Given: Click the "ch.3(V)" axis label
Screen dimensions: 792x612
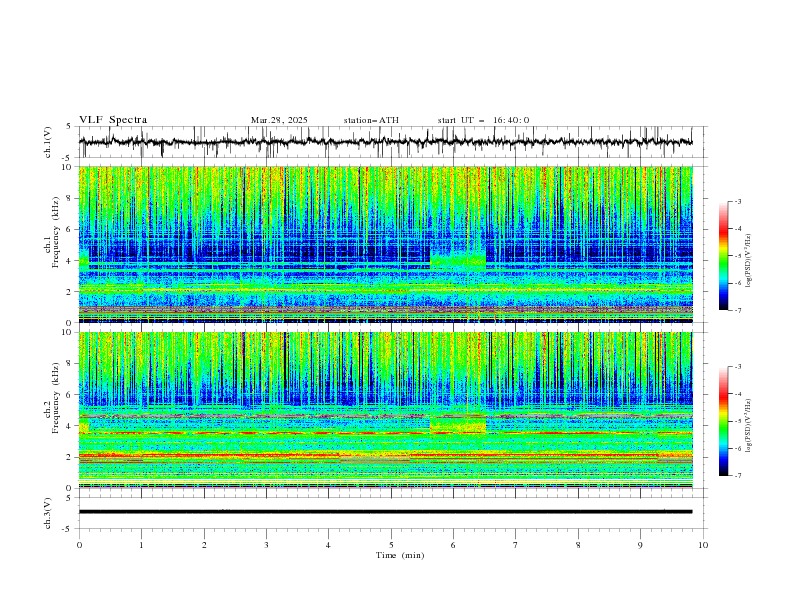Looking at the screenshot, I should (x=48, y=513).
